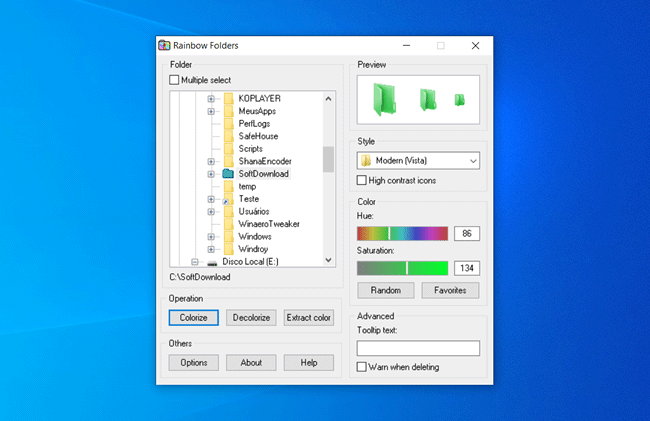Image resolution: width=650 pixels, height=421 pixels.
Task: Select the temp folder name
Action: (247, 186)
